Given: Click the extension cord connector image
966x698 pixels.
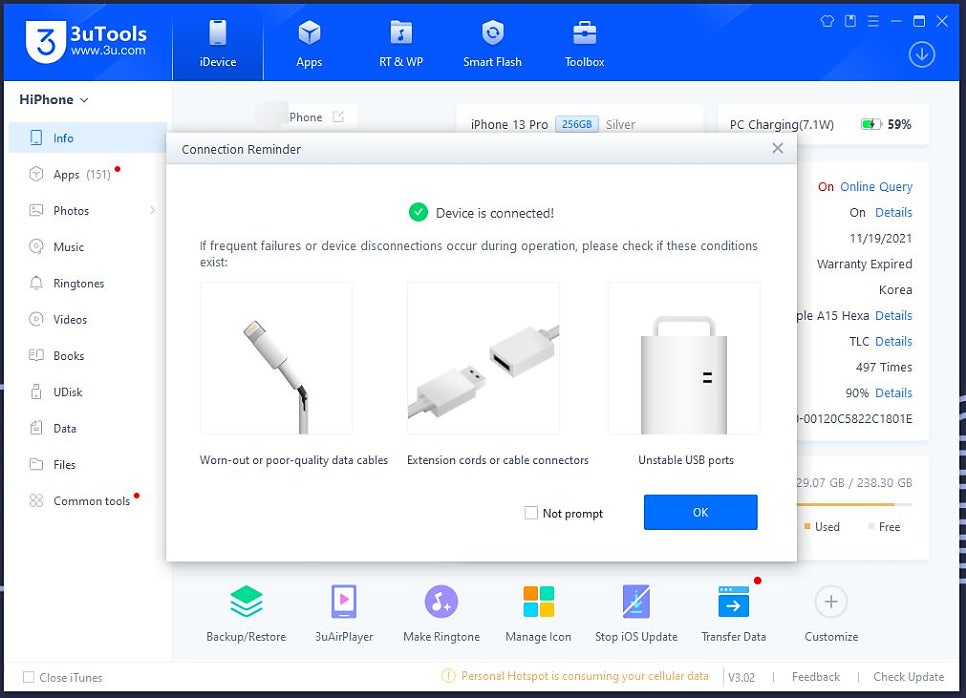Looking at the screenshot, I should click(484, 359).
